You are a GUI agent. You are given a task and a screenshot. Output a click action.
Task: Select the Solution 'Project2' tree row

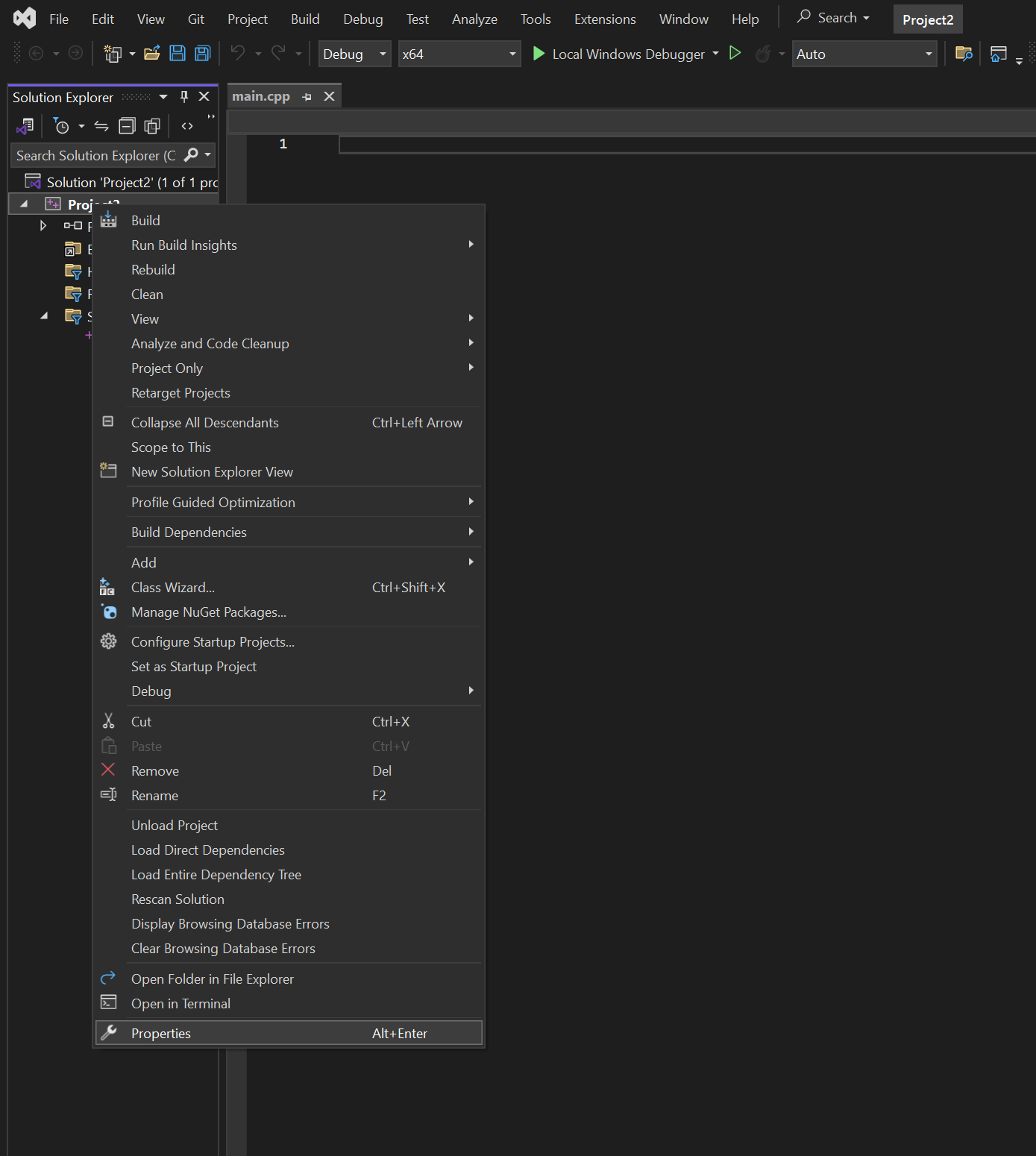tap(113, 182)
